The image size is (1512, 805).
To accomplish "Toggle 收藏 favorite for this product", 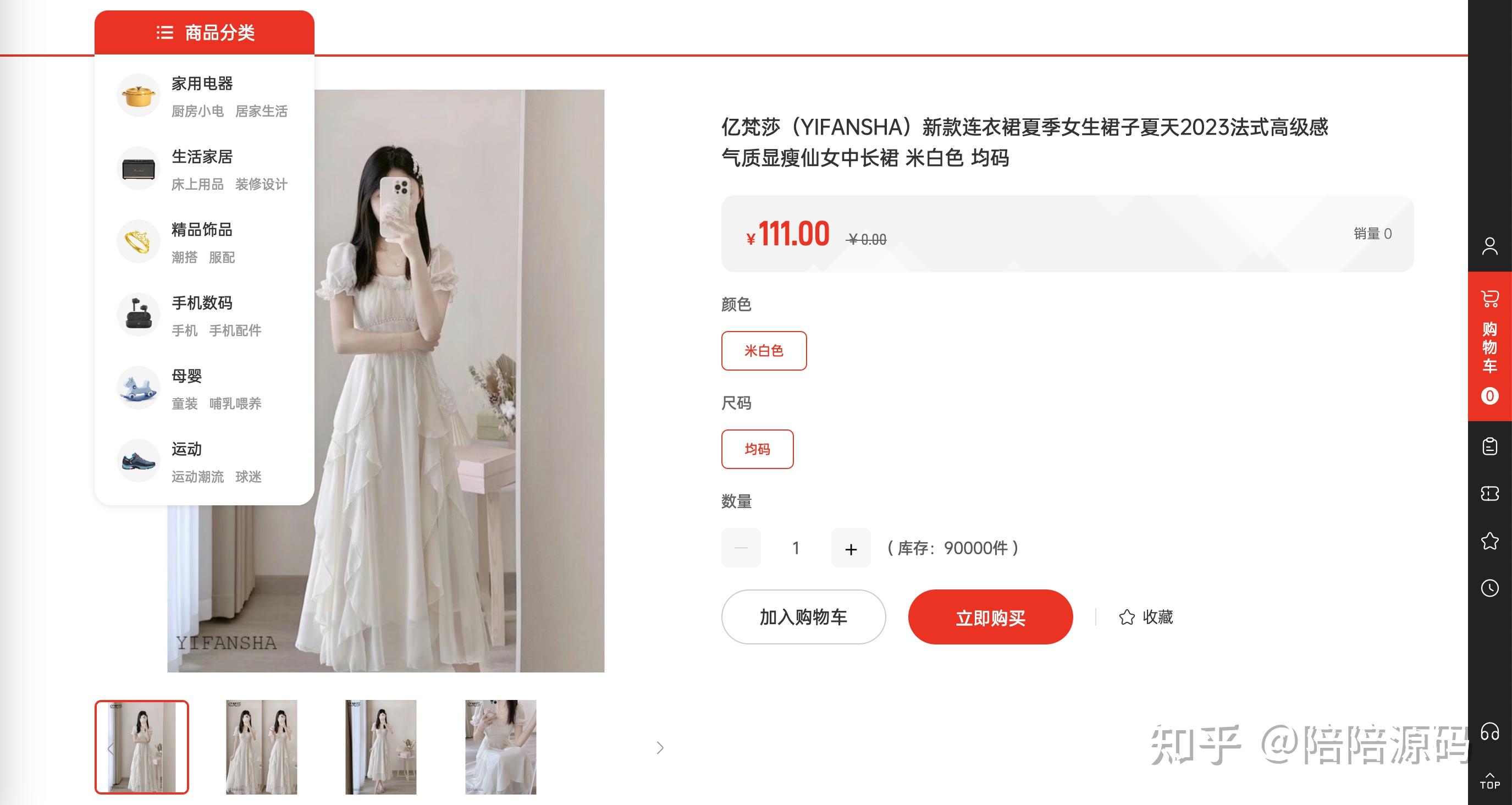I will click(1146, 617).
